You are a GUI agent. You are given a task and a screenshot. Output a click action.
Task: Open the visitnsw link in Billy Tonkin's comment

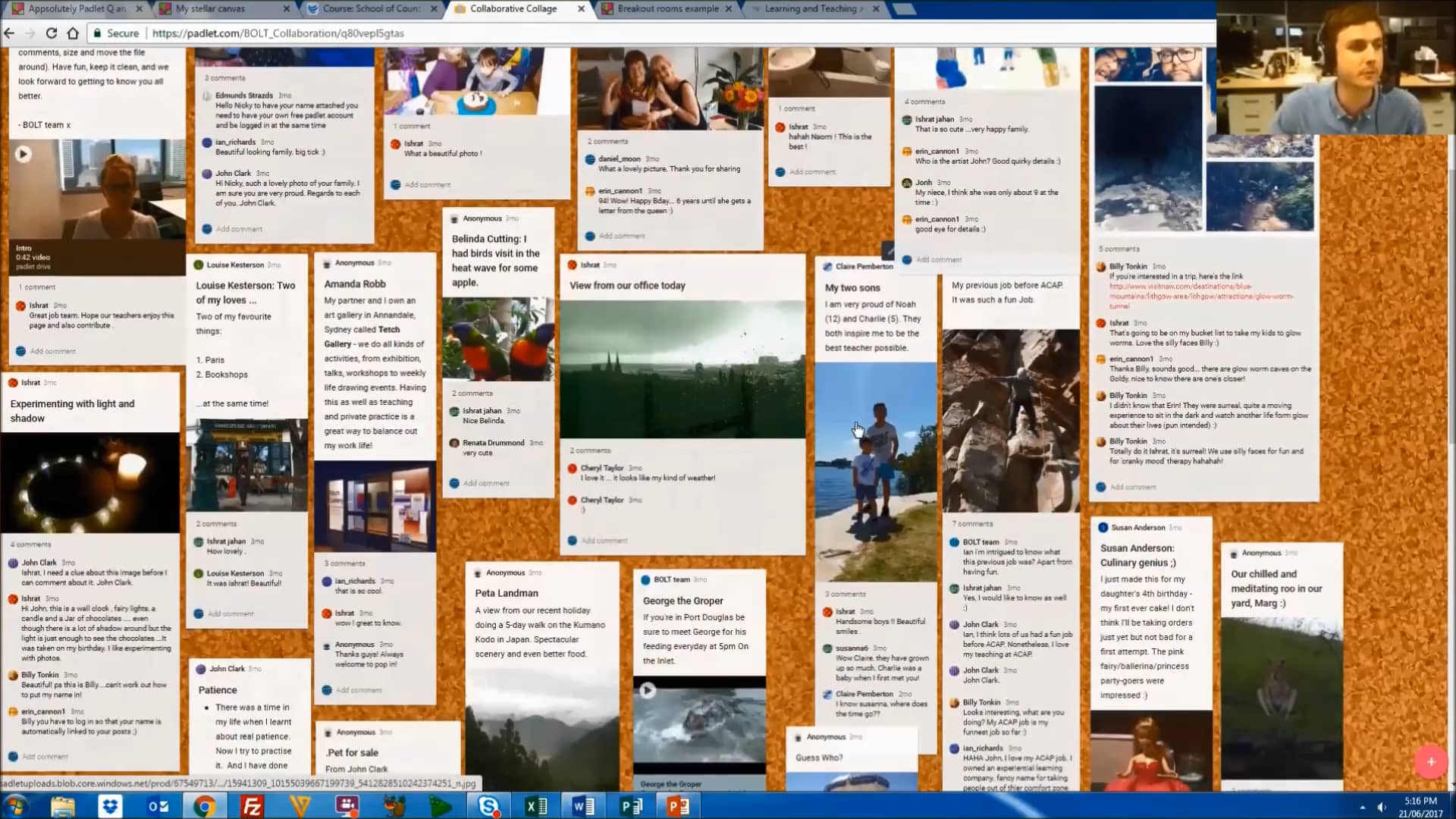coord(1180,287)
